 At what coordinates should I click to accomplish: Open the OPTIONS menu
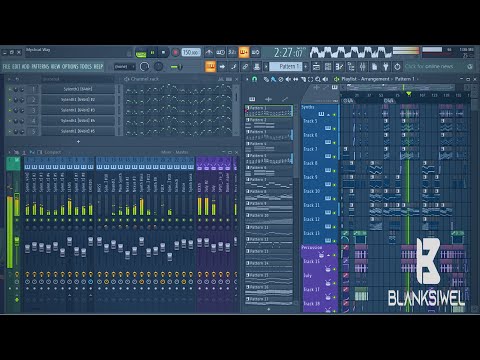[x=70, y=67]
